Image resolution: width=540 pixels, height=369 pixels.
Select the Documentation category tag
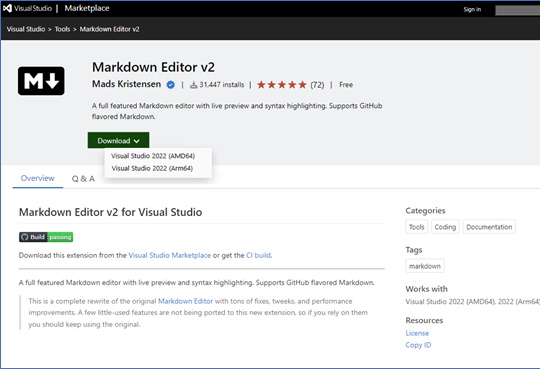coord(489,227)
